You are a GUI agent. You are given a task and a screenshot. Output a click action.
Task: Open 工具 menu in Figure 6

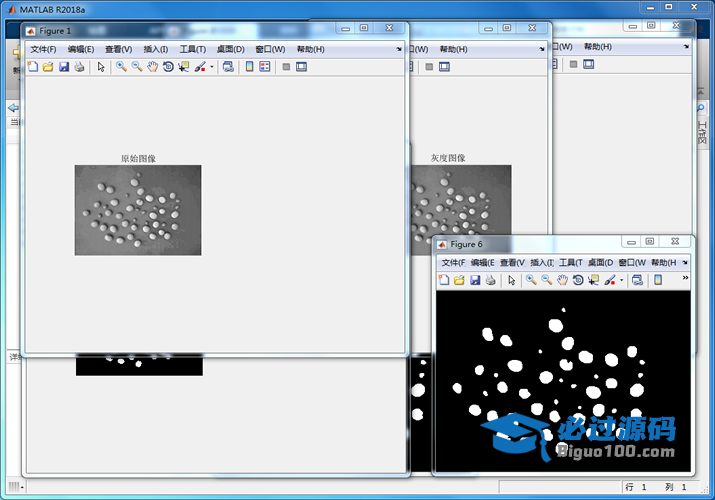(x=571, y=263)
